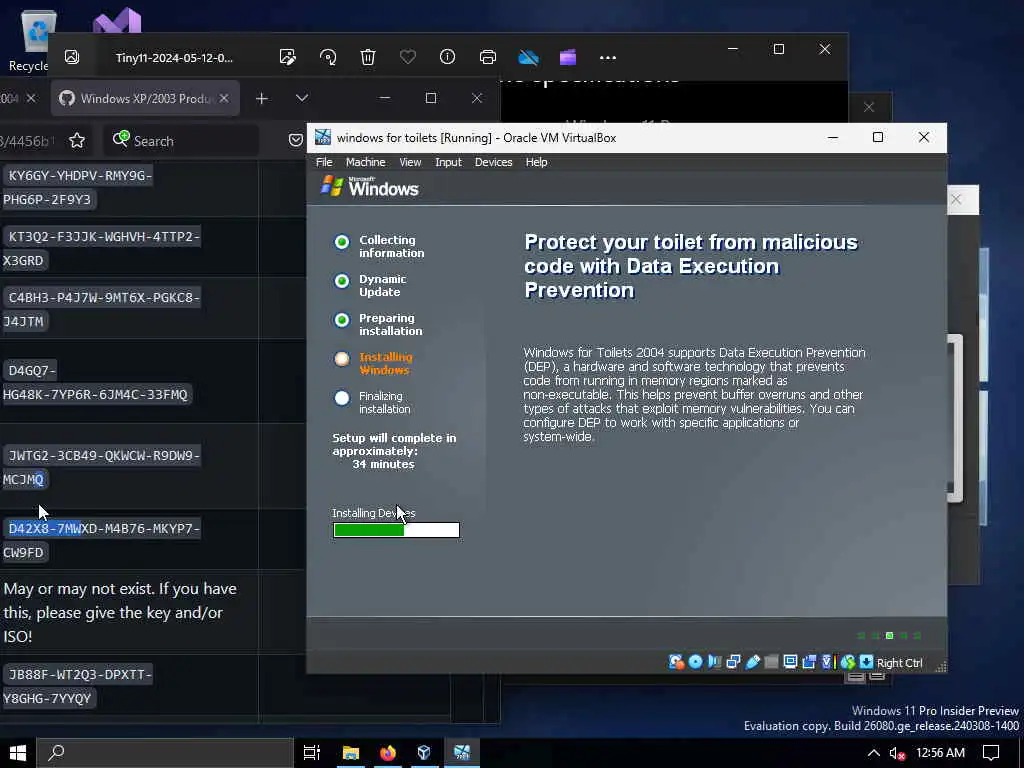
Task: Expand the system tray hidden icons chevron
Action: coord(873,753)
